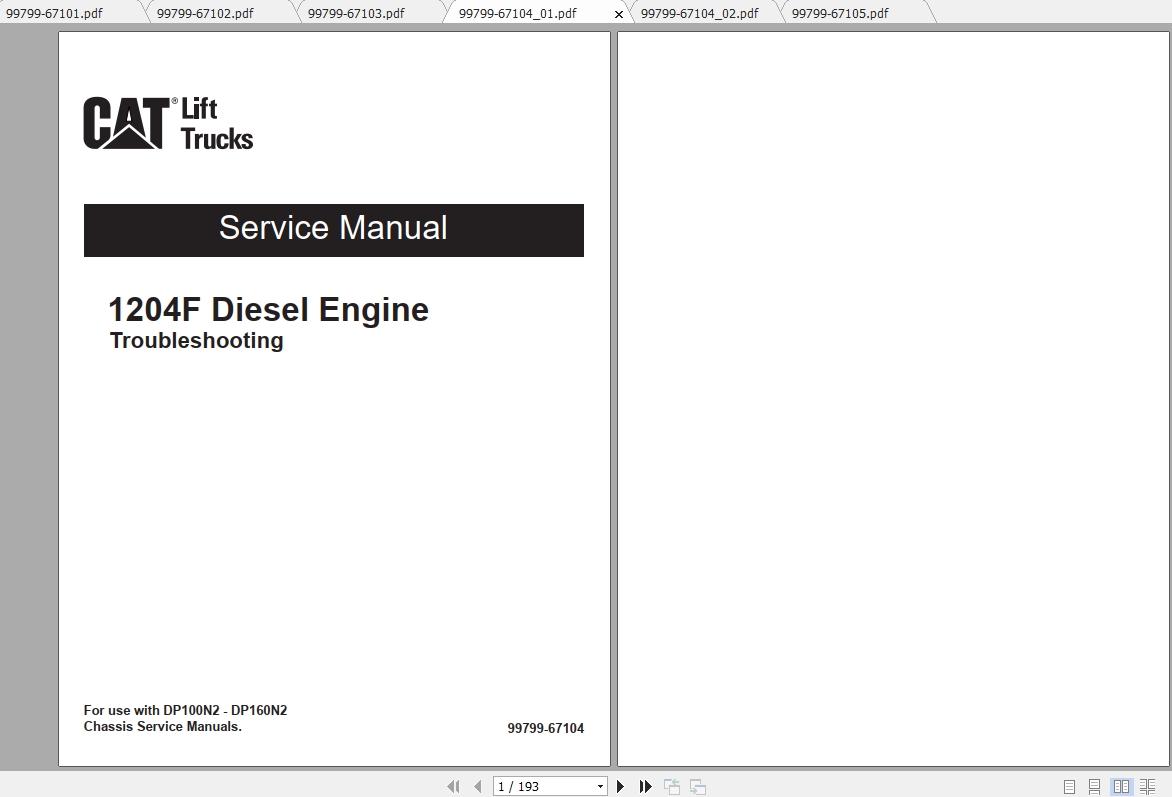Open the 99799-67105.pdf tab
The width and height of the screenshot is (1172, 797).
click(840, 13)
